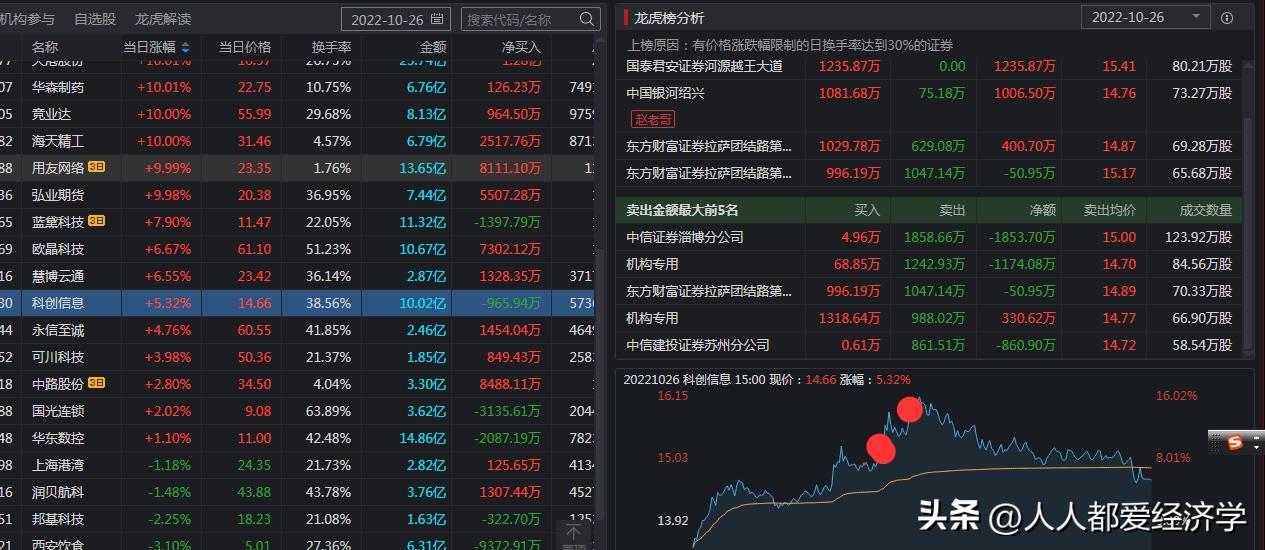Switch to the 机构参与 tab
The height and width of the screenshot is (550, 1265).
coord(28,19)
